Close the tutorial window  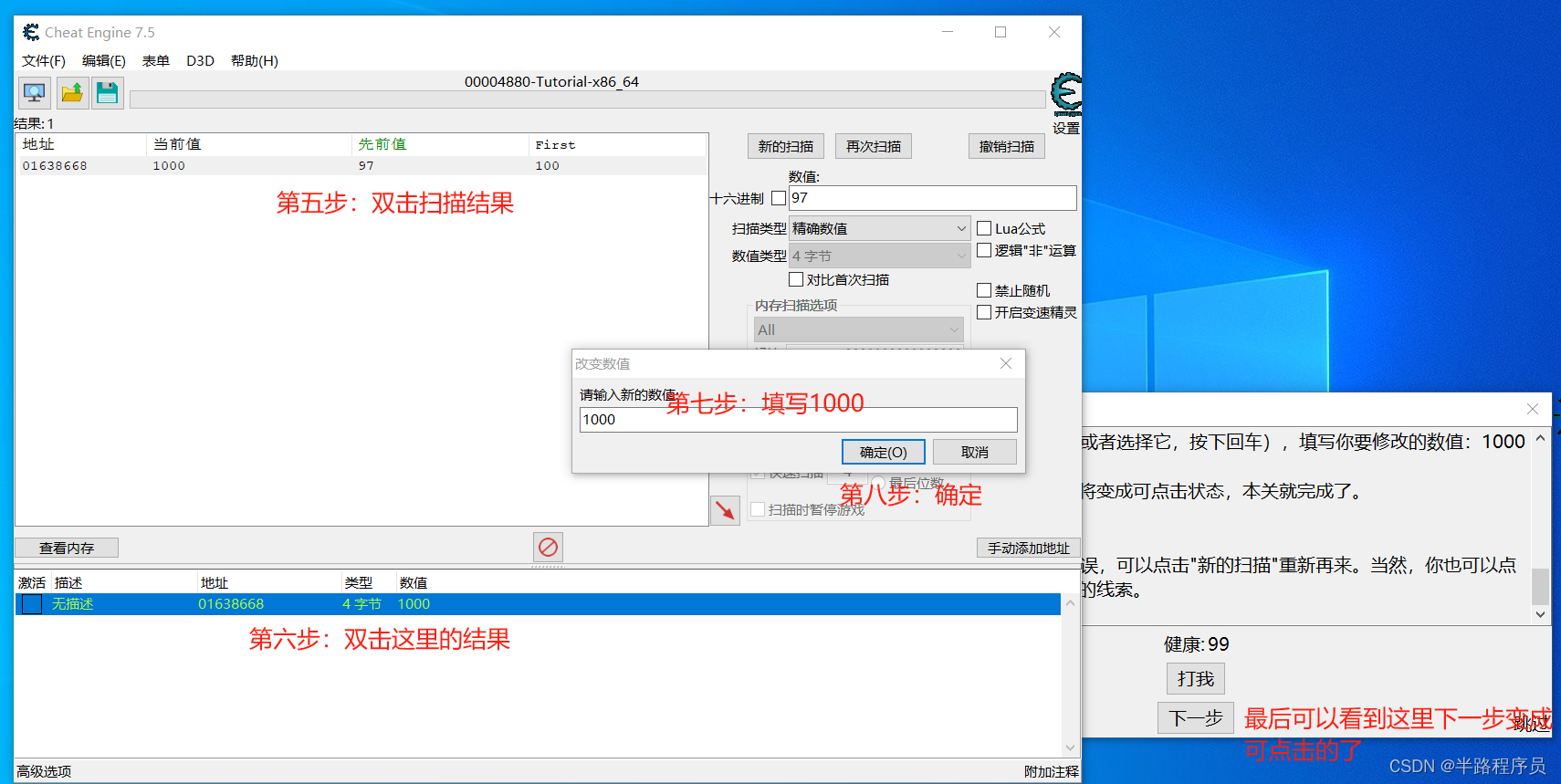[x=1533, y=409]
